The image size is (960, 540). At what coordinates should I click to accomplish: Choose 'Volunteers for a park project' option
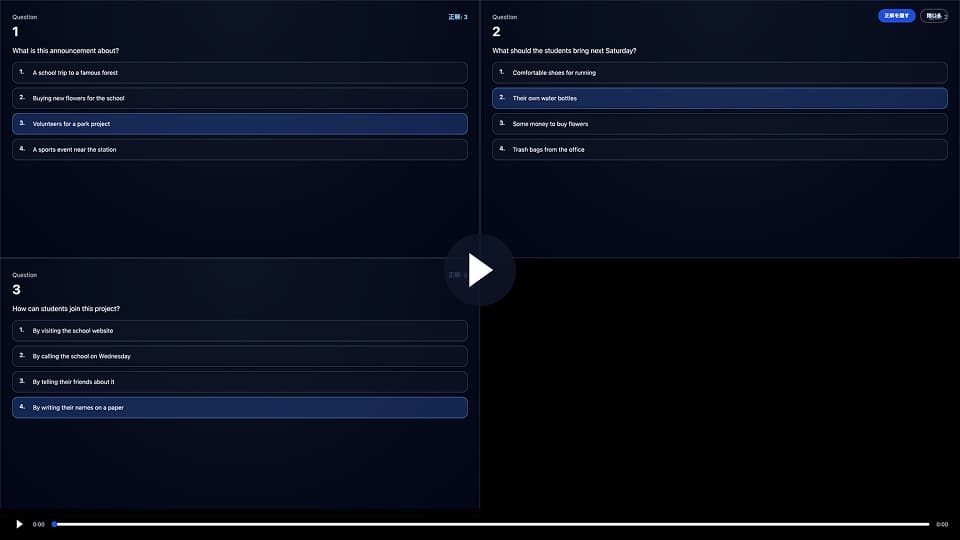(x=239, y=124)
